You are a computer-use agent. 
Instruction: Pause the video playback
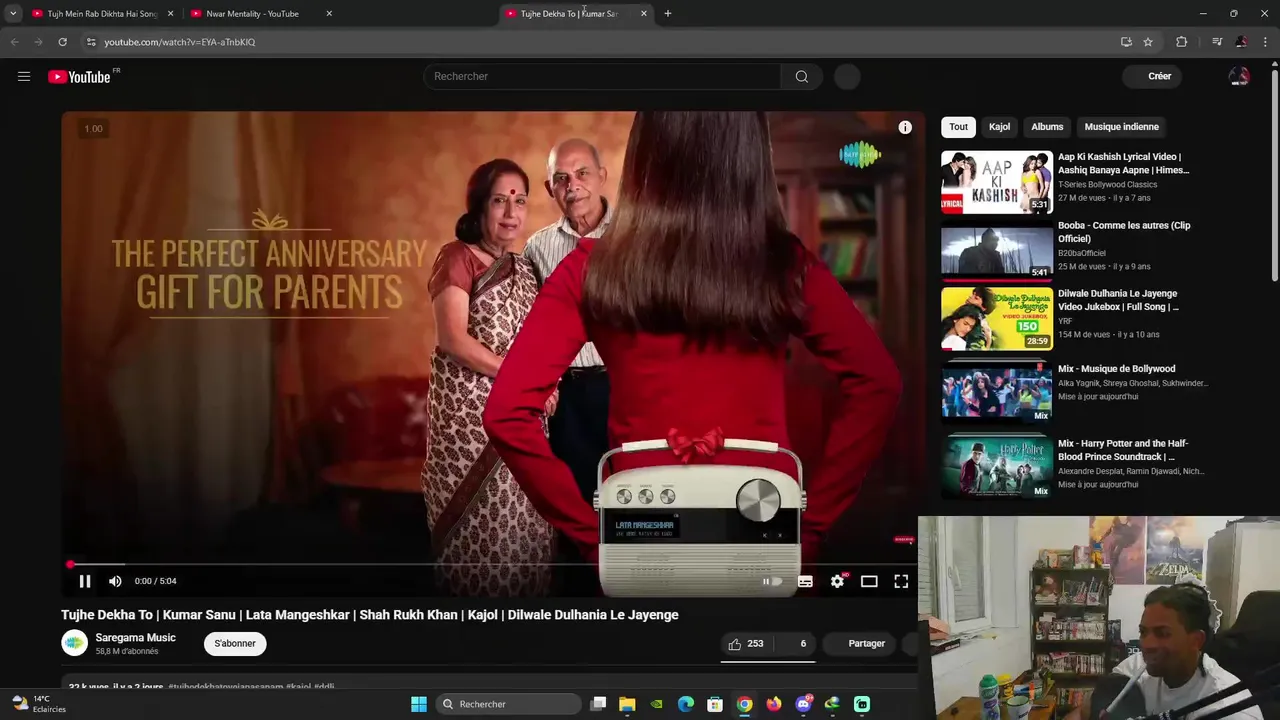[85, 581]
